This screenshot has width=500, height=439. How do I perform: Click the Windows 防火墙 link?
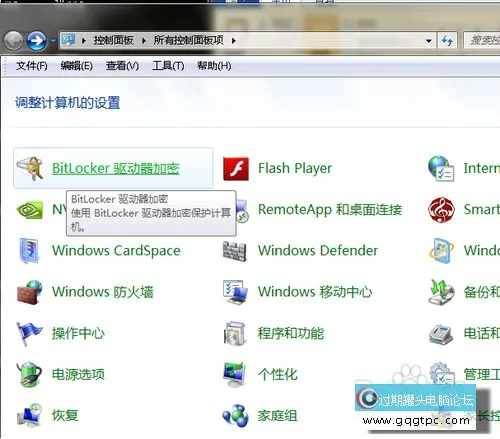coord(103,292)
